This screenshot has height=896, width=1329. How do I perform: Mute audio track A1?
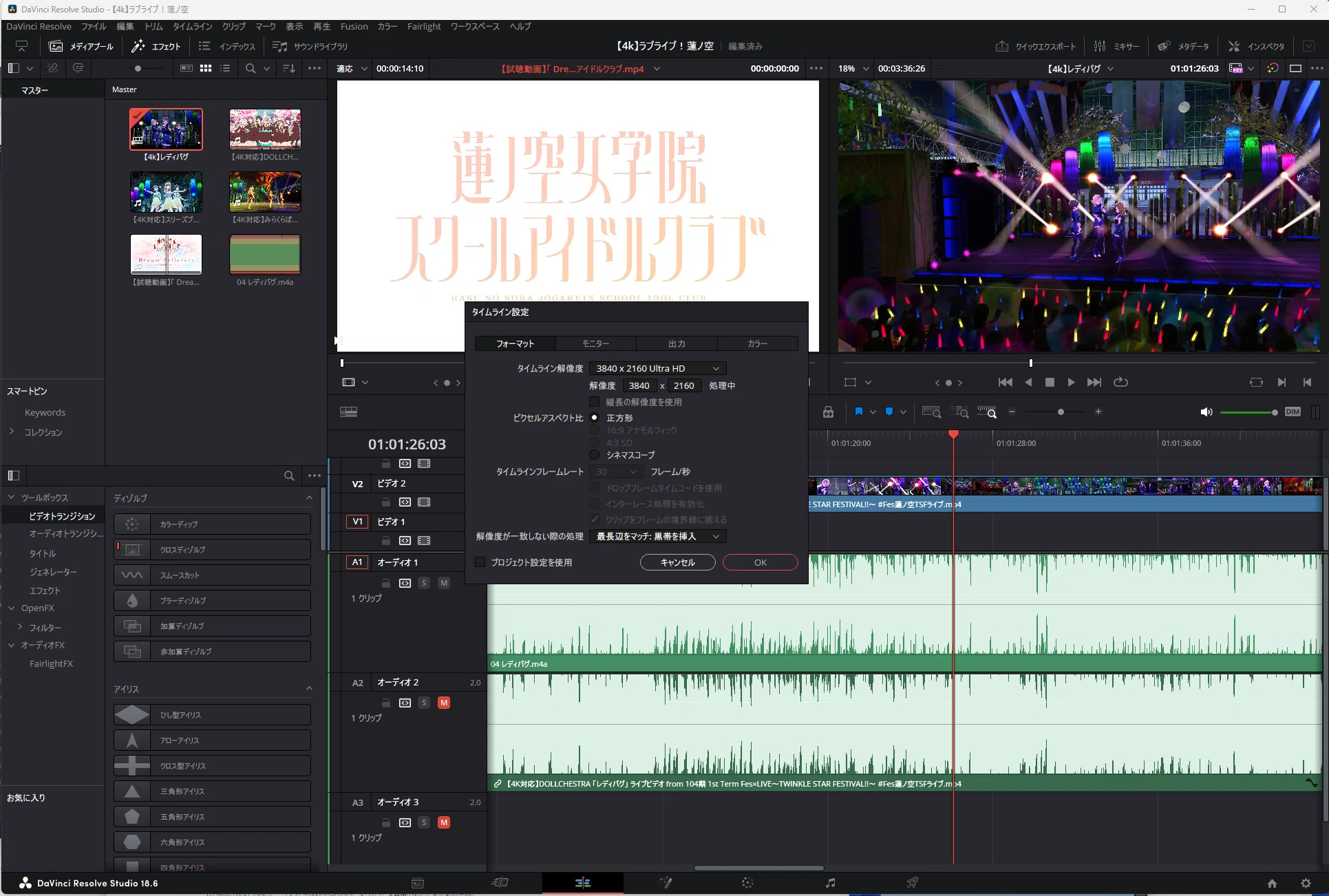point(444,583)
